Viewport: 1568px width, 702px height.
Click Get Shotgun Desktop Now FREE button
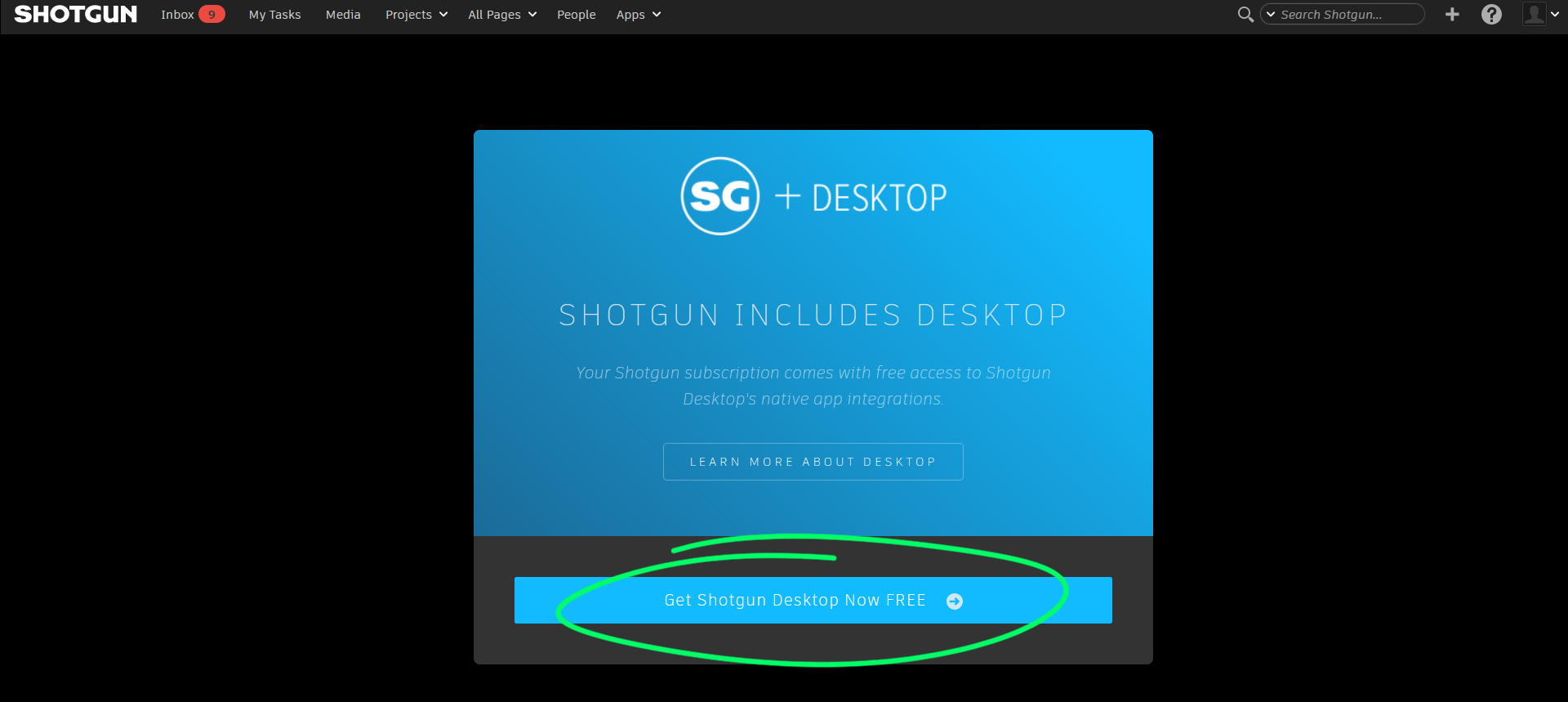(x=813, y=601)
